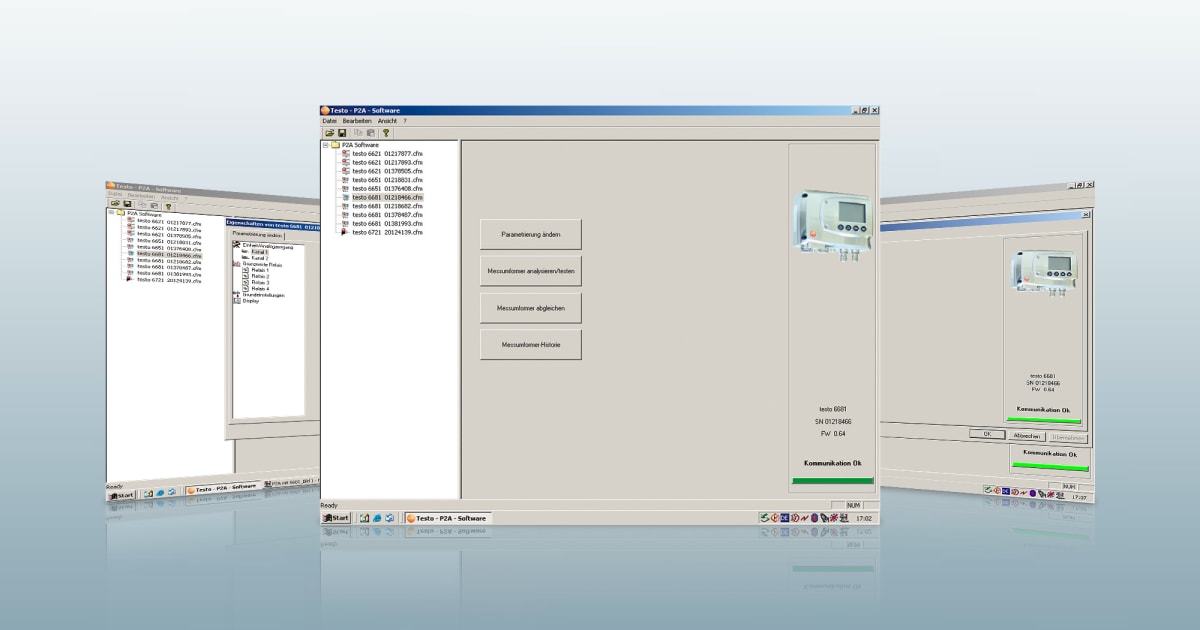Open the Ansicht menu

point(387,121)
